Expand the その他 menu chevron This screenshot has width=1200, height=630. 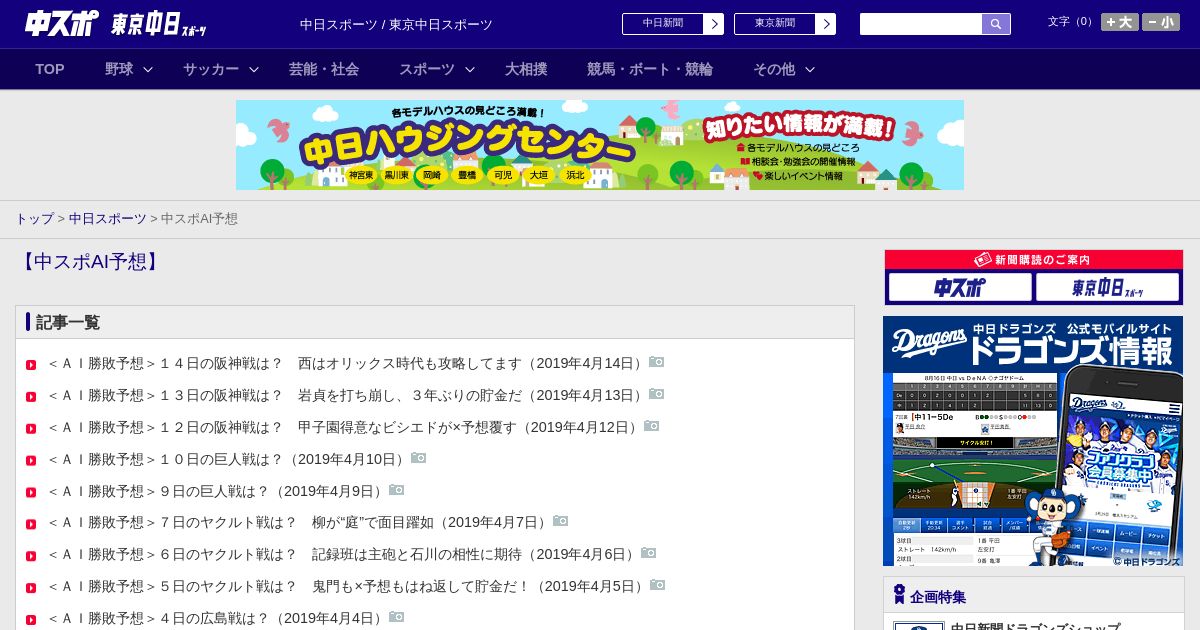[x=810, y=70]
